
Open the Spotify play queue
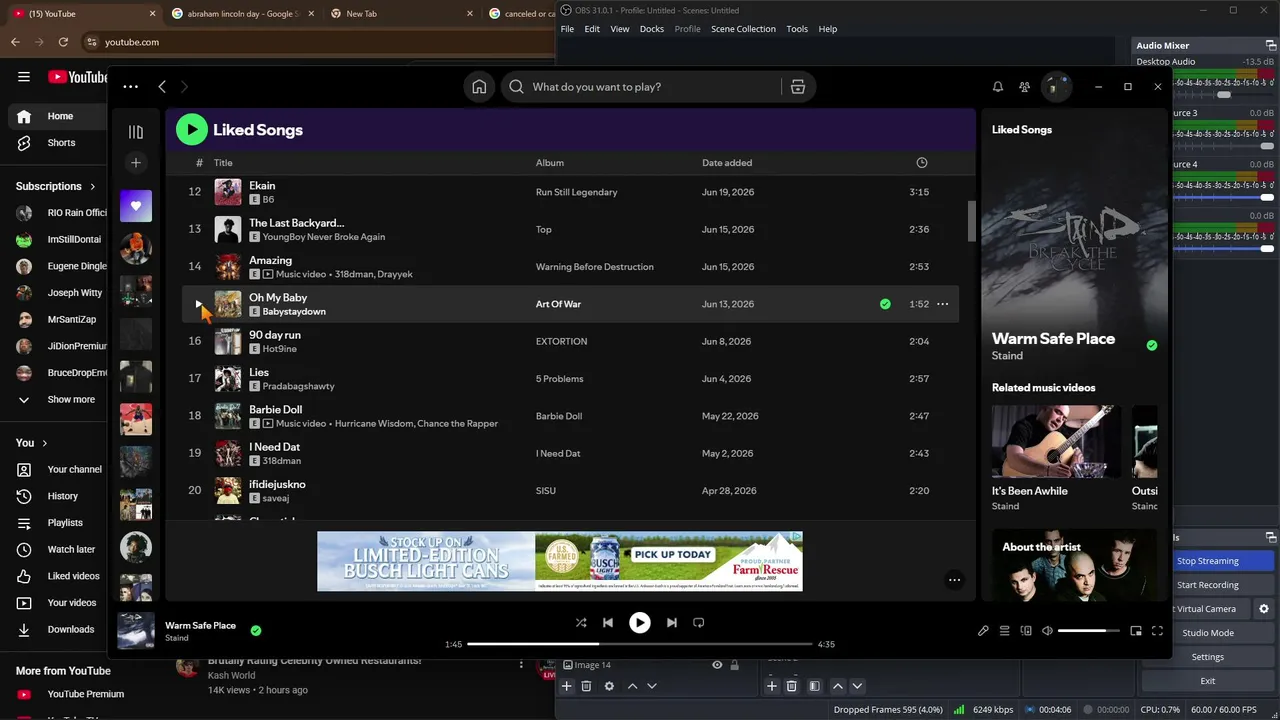click(x=1005, y=631)
